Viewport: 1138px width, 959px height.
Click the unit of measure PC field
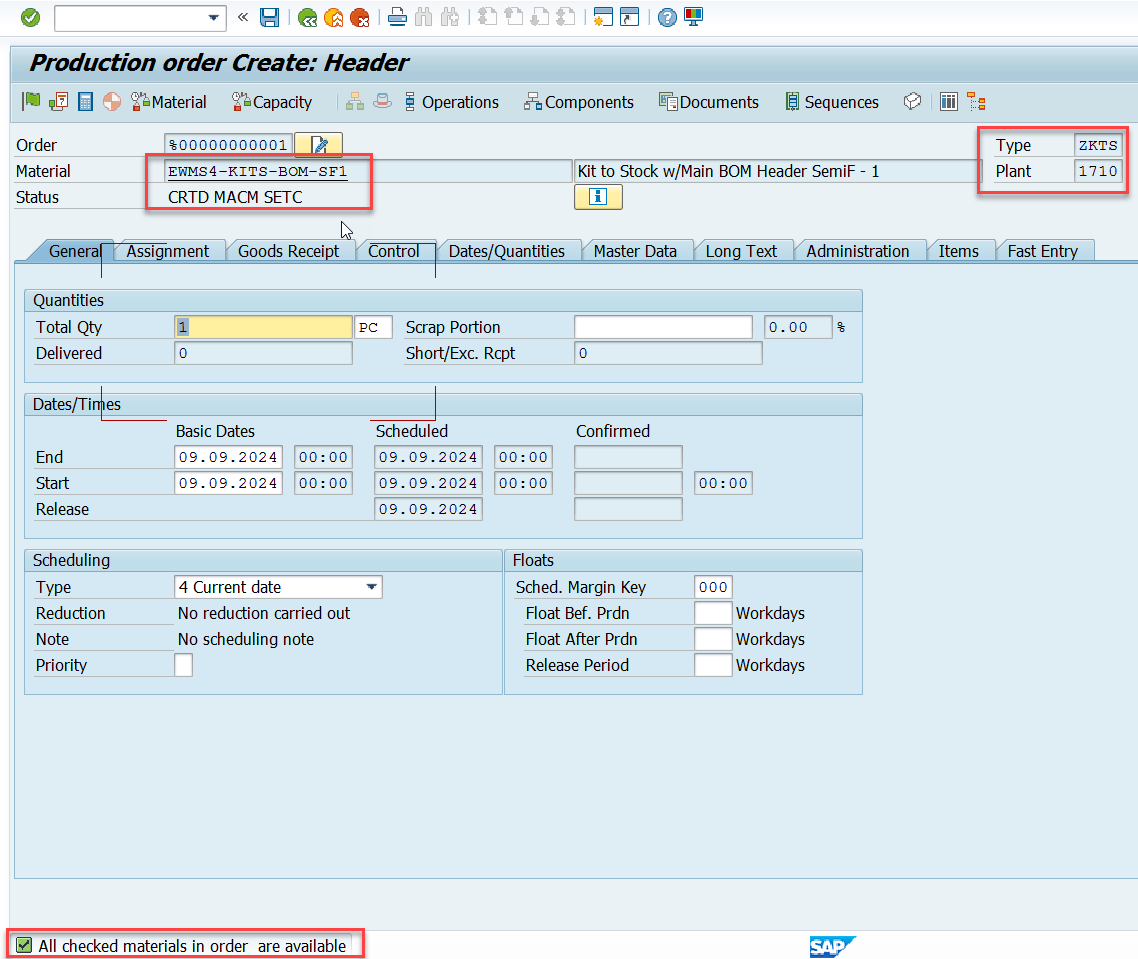click(374, 327)
